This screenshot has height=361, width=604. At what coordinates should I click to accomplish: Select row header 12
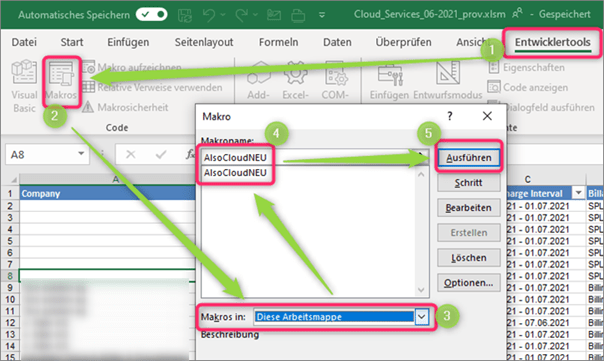(x=10, y=323)
